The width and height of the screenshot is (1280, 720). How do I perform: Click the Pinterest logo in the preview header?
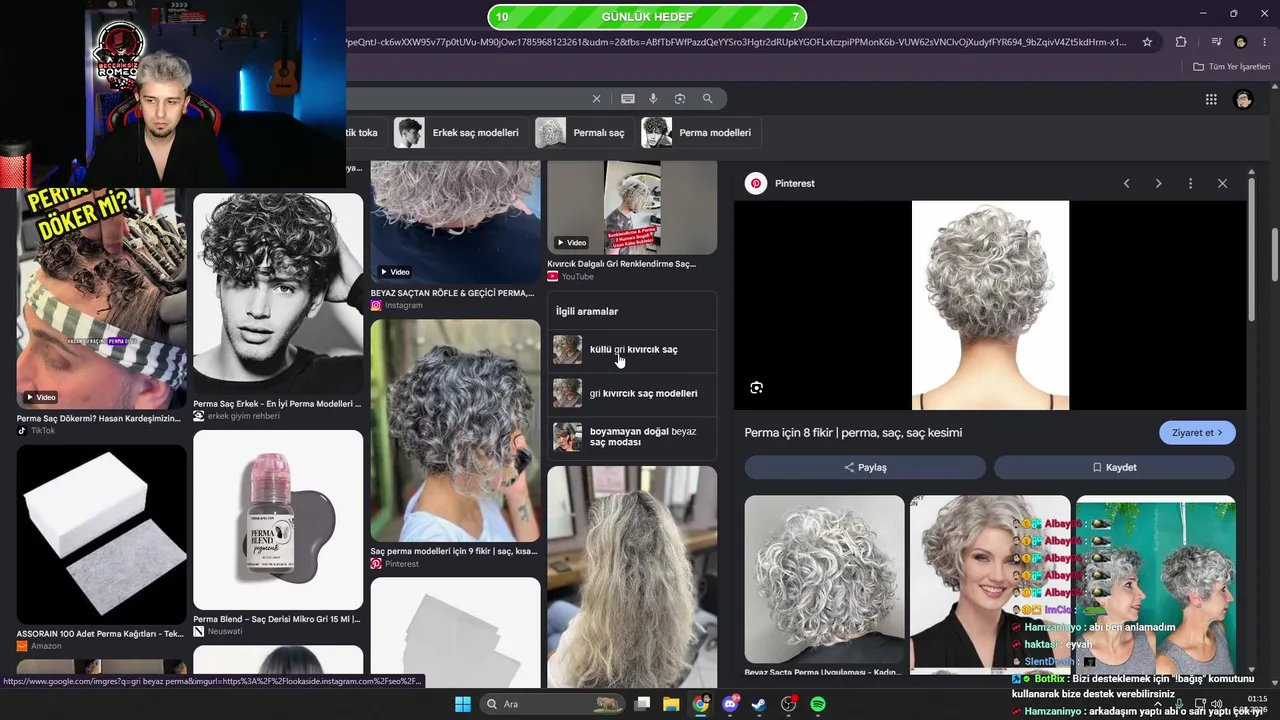pyautogui.click(x=756, y=184)
